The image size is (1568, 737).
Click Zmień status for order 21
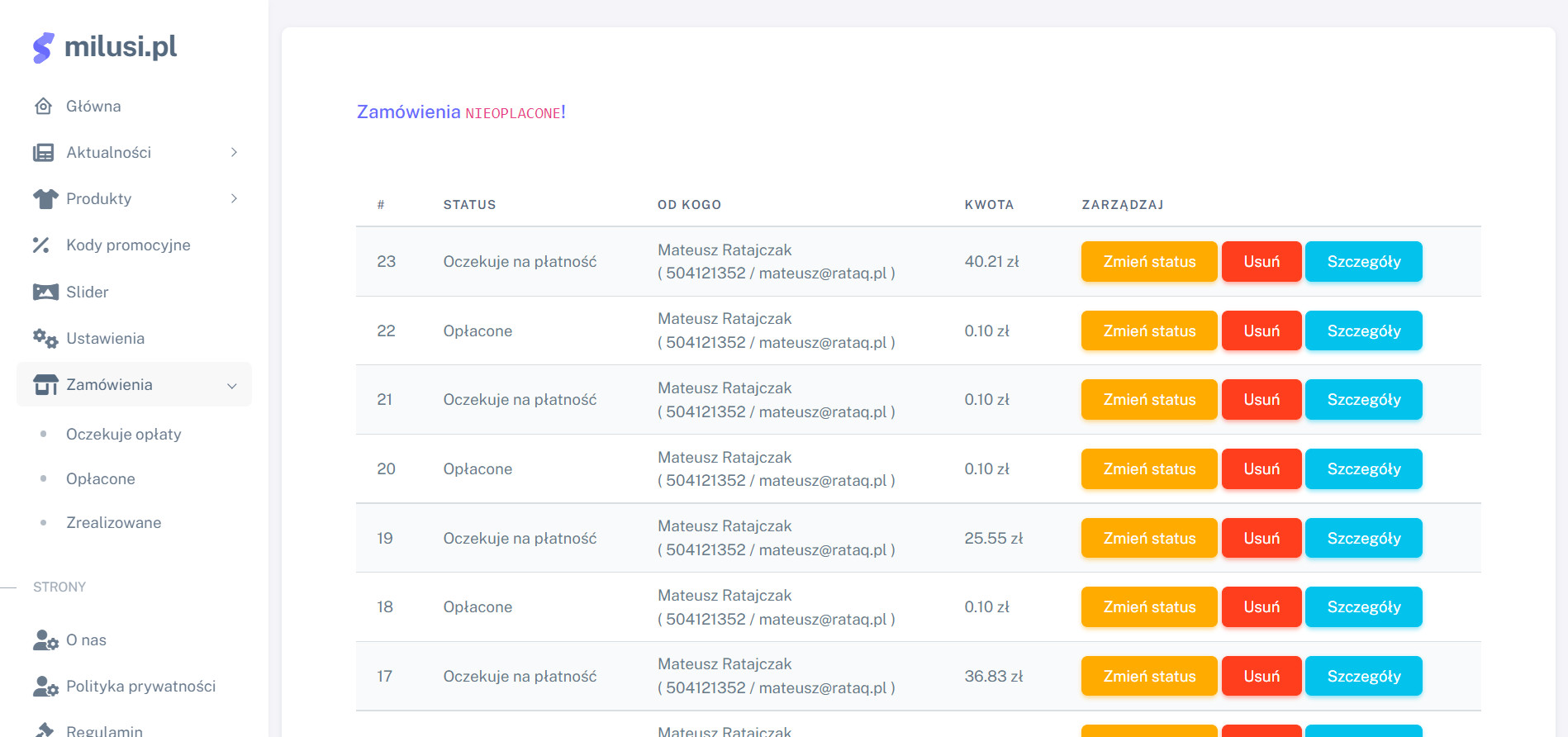coord(1149,399)
